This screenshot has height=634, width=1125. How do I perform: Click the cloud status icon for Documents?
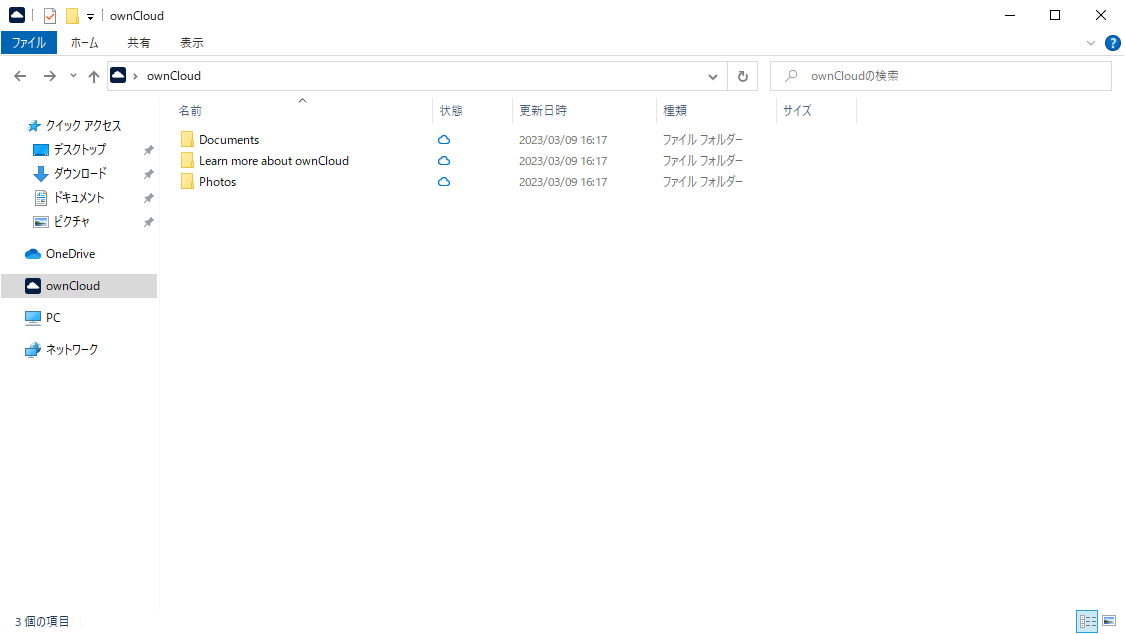[x=444, y=140]
